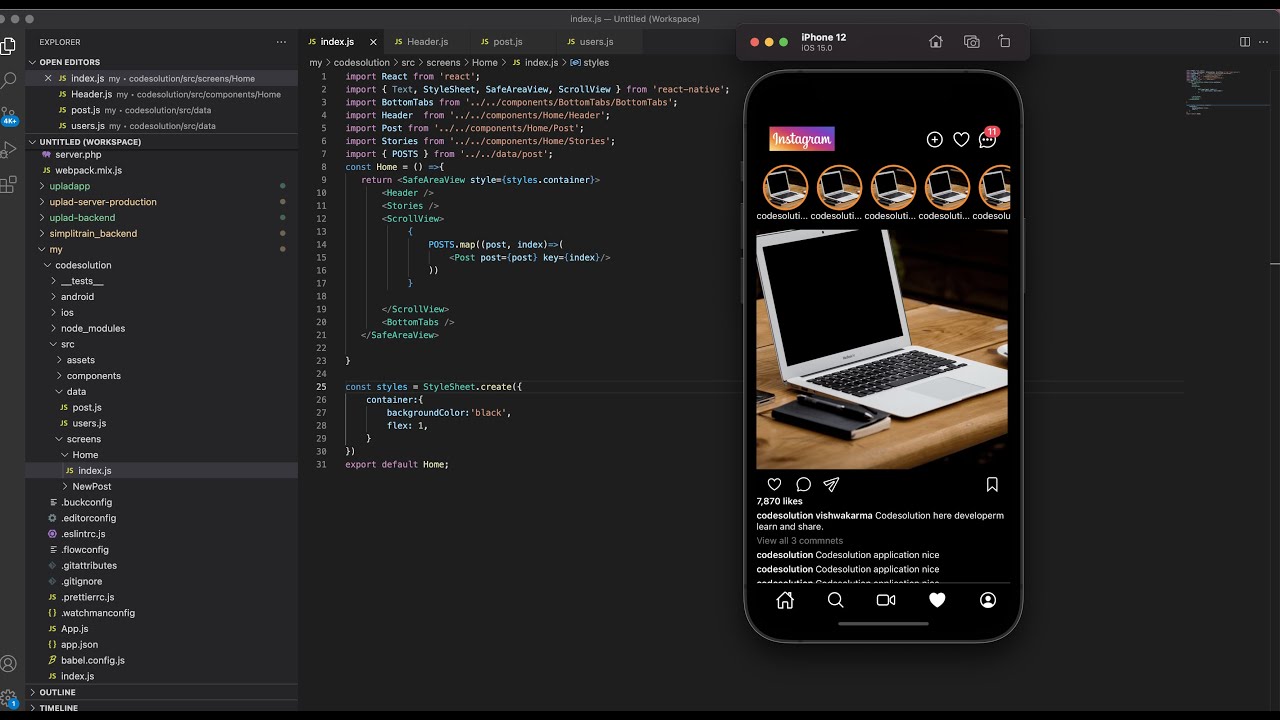This screenshot has height=720, width=1280.
Task: Tap the new post plus icon
Action: [x=934, y=140]
